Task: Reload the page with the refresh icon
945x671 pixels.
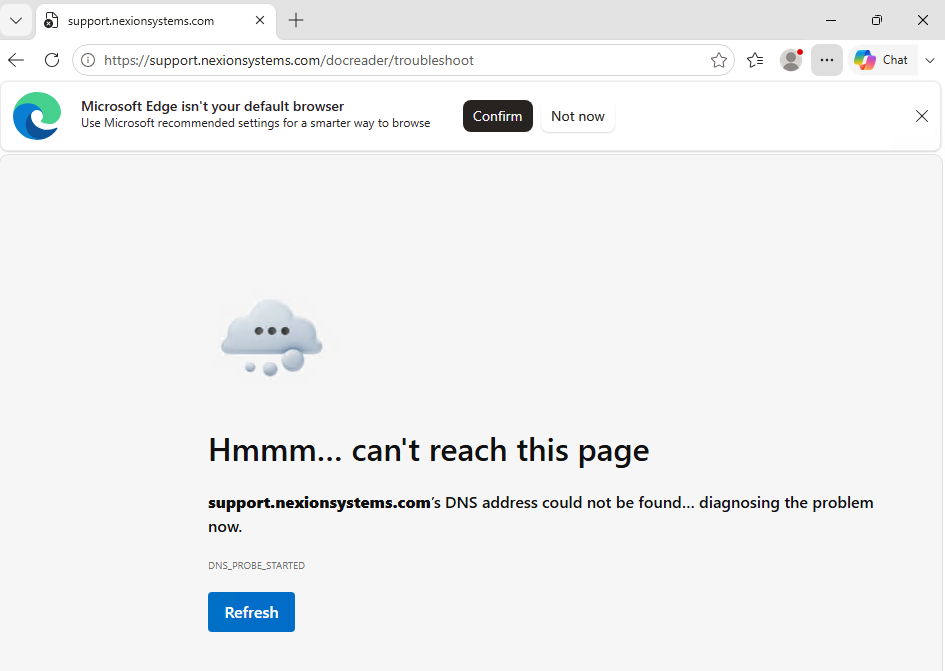Action: [52, 60]
